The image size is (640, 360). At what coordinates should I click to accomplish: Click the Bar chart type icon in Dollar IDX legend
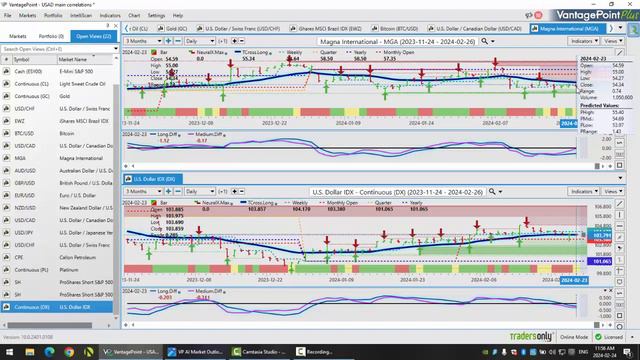click(154, 202)
